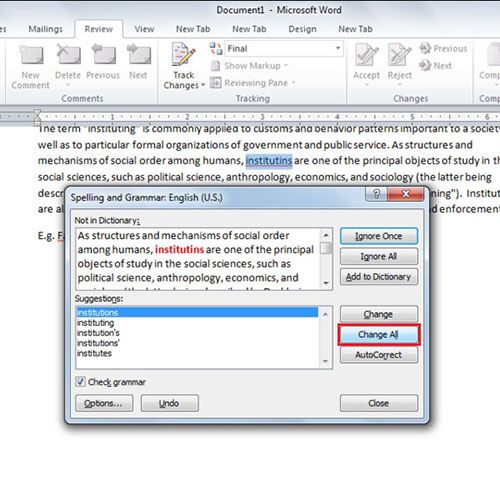The height and width of the screenshot is (500, 500).
Task: Toggle the Check grammar checkbox
Action: point(80,382)
